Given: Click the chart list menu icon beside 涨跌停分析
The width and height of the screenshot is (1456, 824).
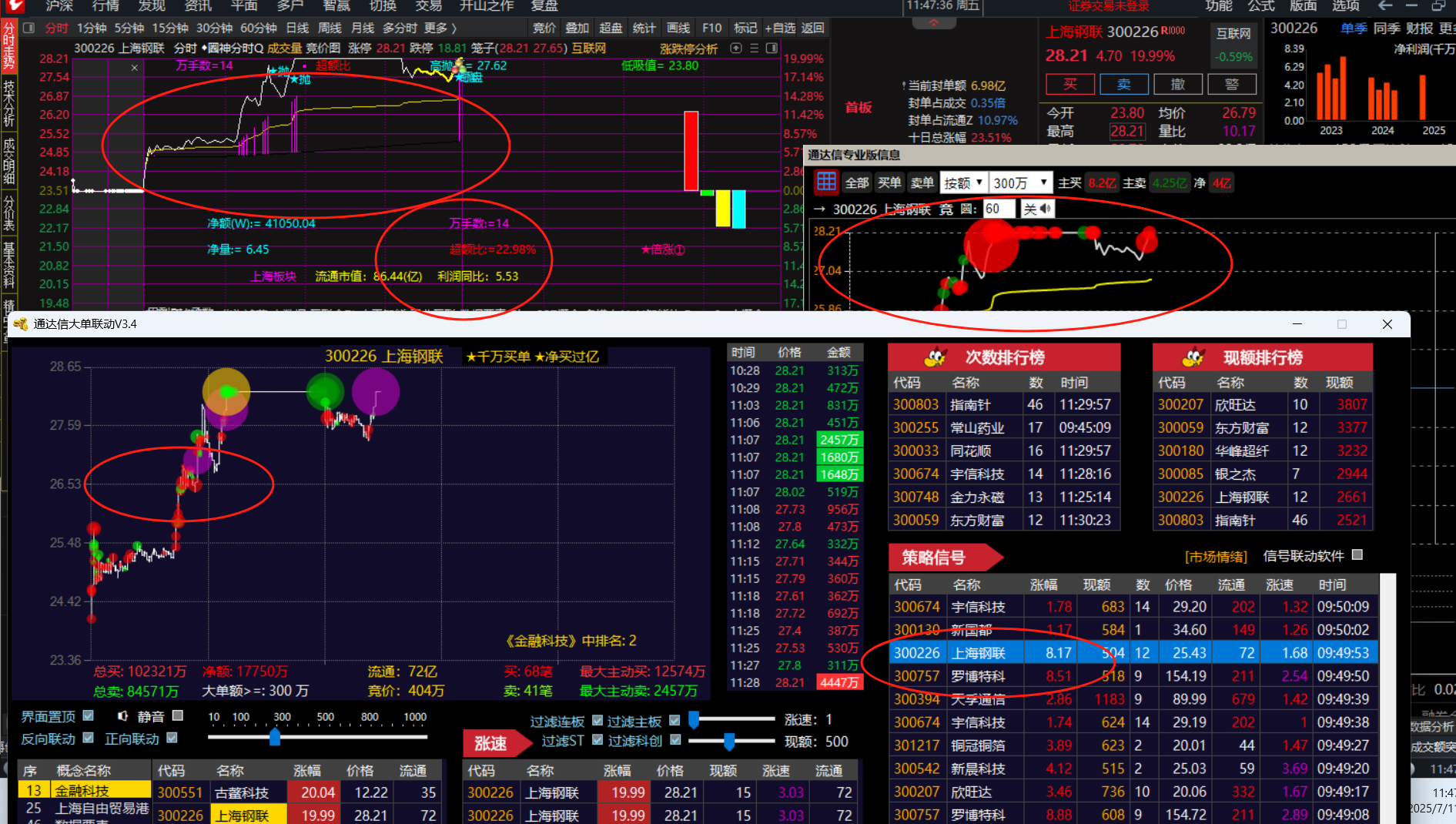Looking at the screenshot, I should pos(754,49).
